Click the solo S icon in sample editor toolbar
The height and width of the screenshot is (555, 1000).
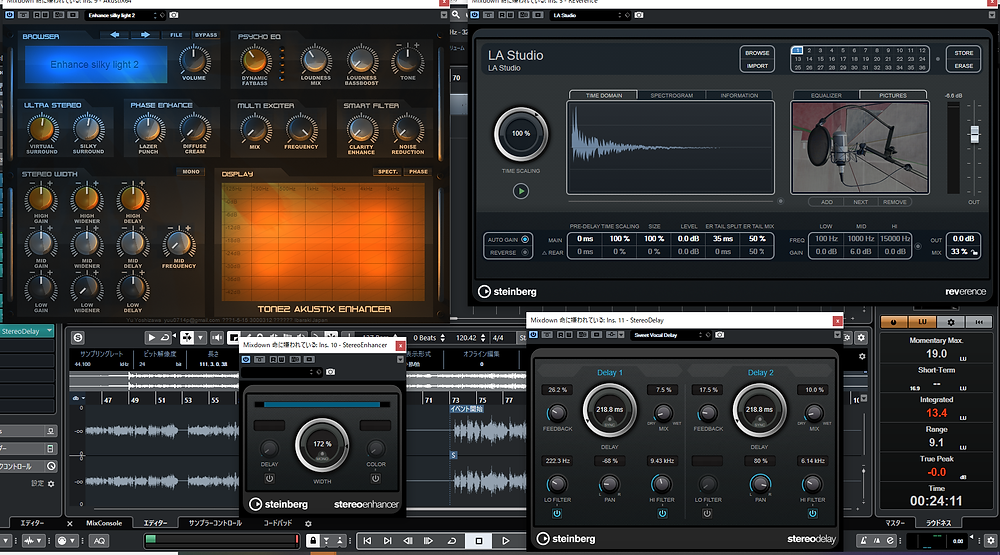[x=78, y=337]
